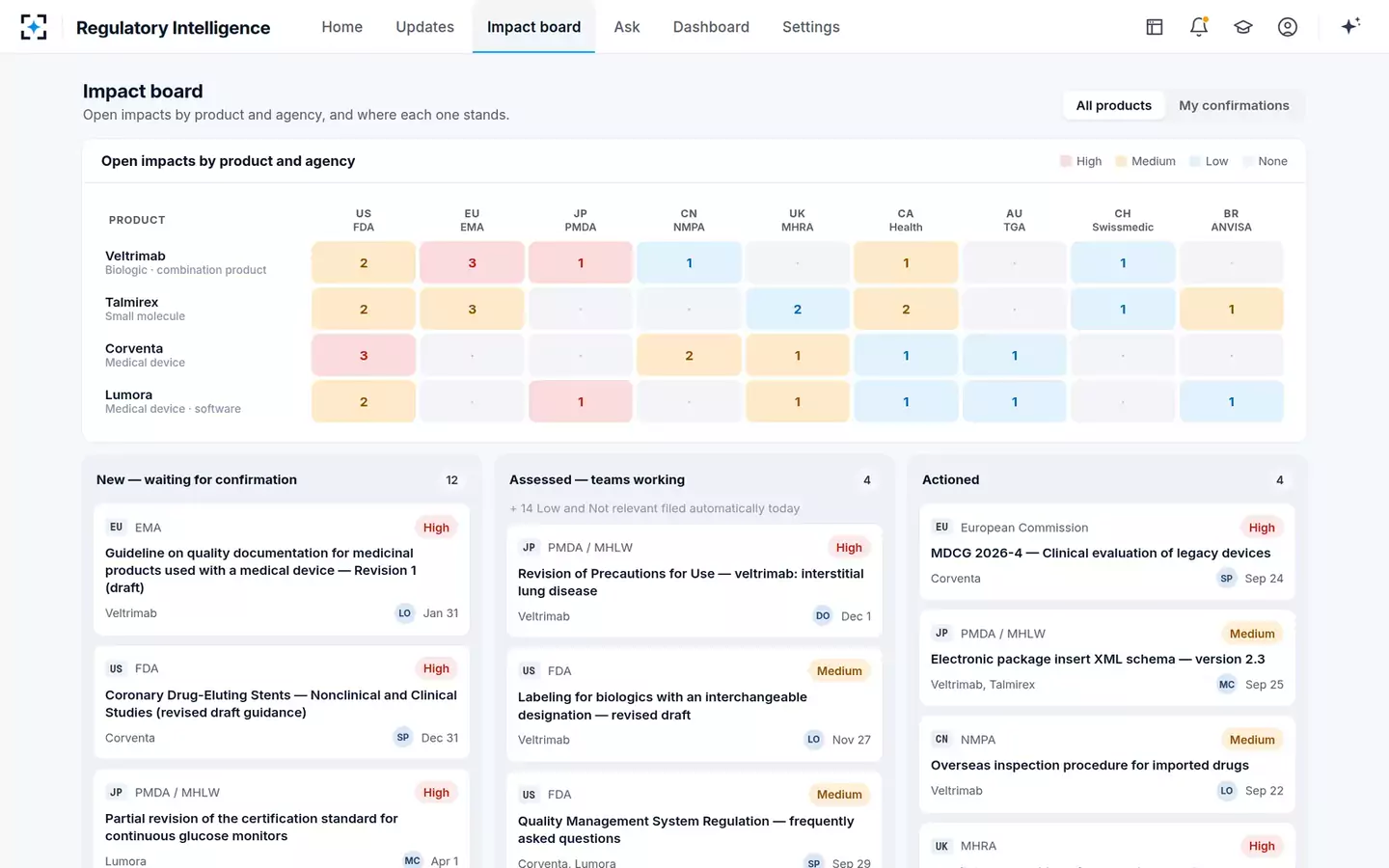Click LO avatar on the biologics labeling card

tap(814, 740)
